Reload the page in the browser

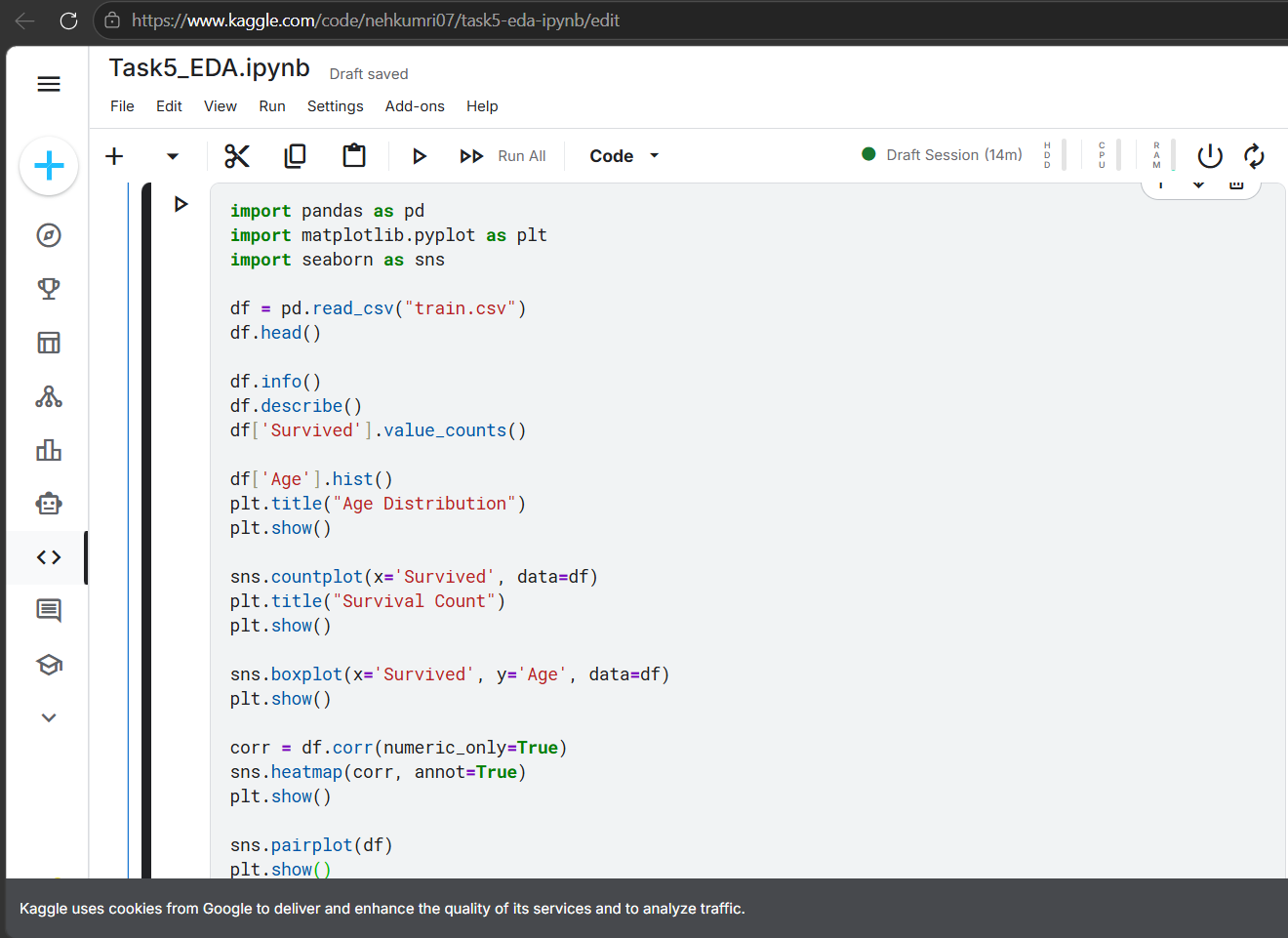point(68,20)
